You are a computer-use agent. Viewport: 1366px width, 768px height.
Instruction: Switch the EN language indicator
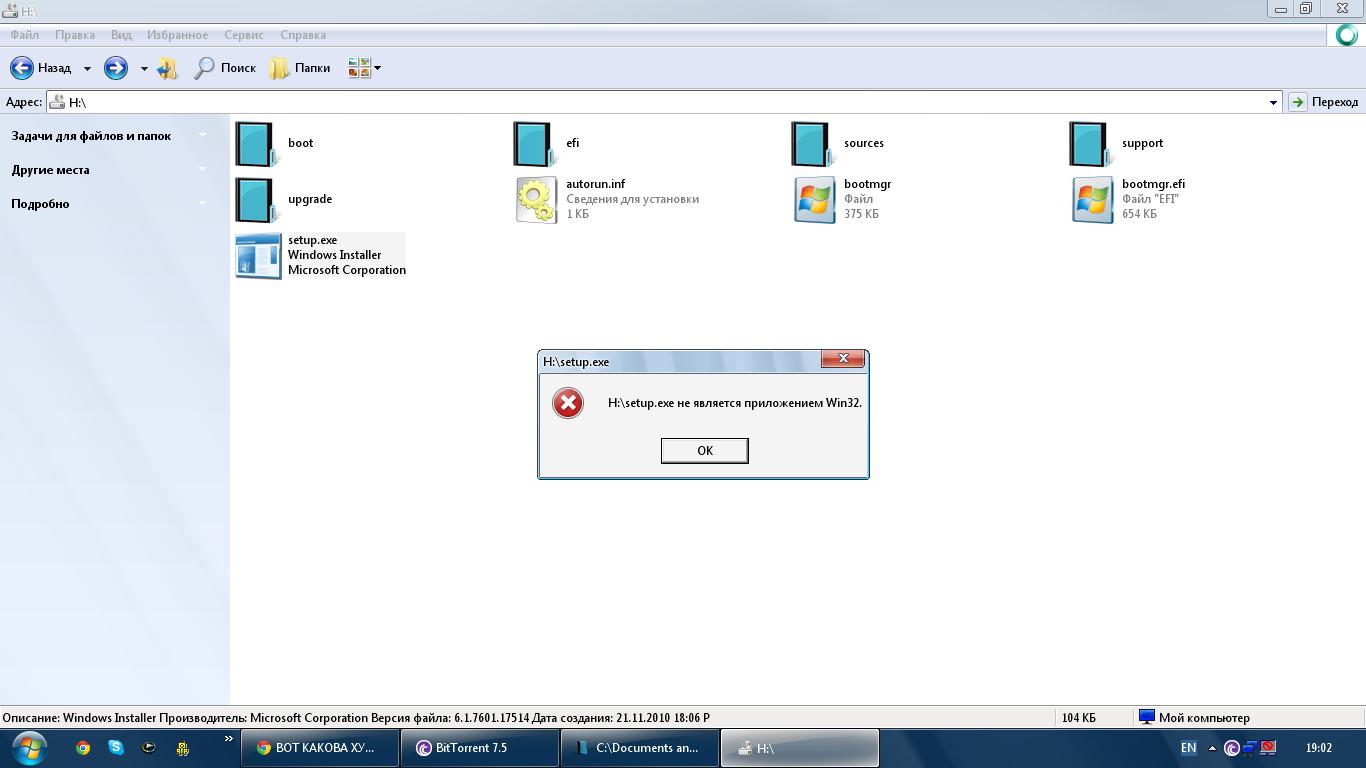(1188, 748)
